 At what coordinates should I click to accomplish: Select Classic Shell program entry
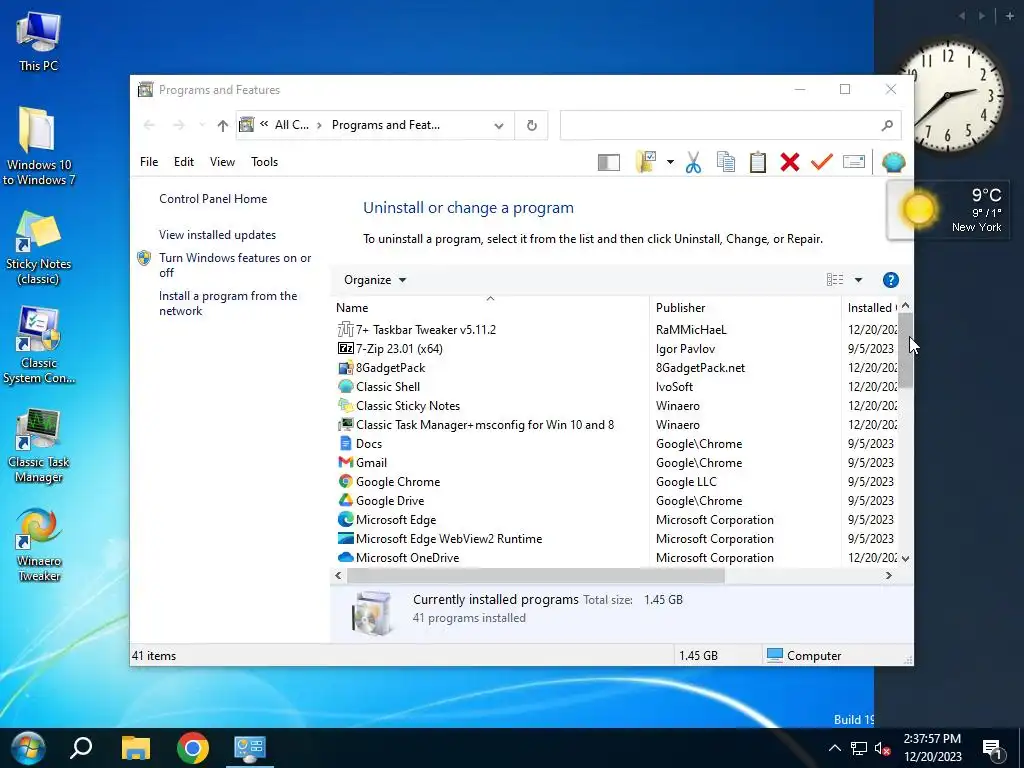(614, 387)
